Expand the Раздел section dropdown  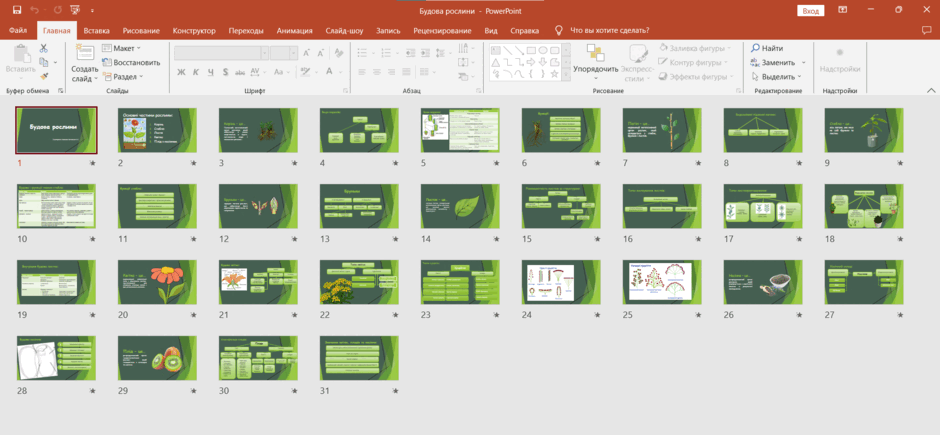(123, 77)
